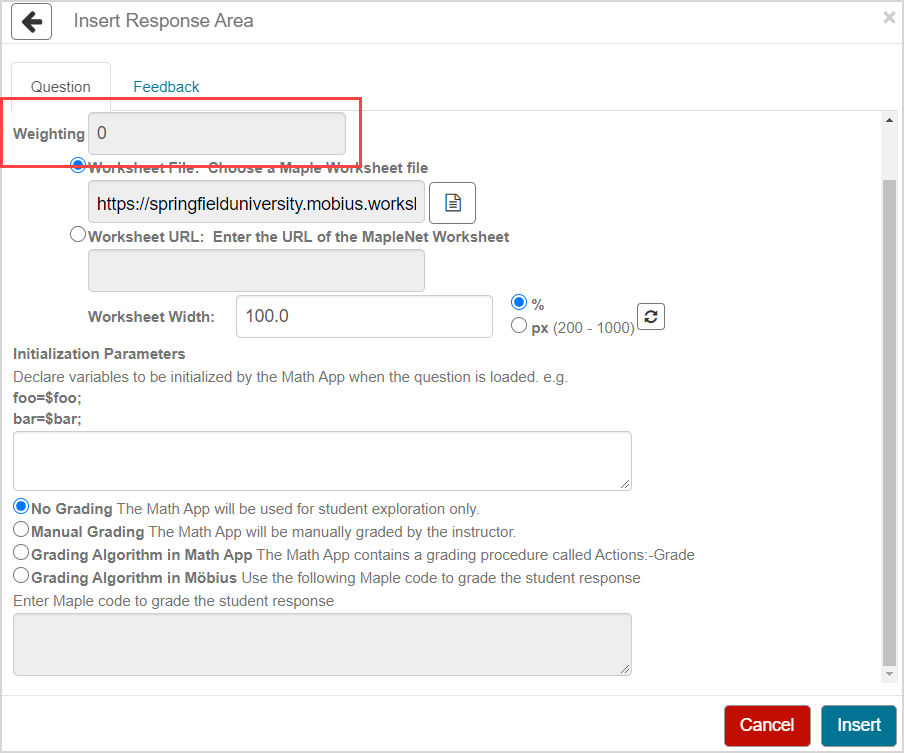Image resolution: width=904 pixels, height=753 pixels.
Task: Open the worksheet file browser icon
Action: (x=452, y=203)
